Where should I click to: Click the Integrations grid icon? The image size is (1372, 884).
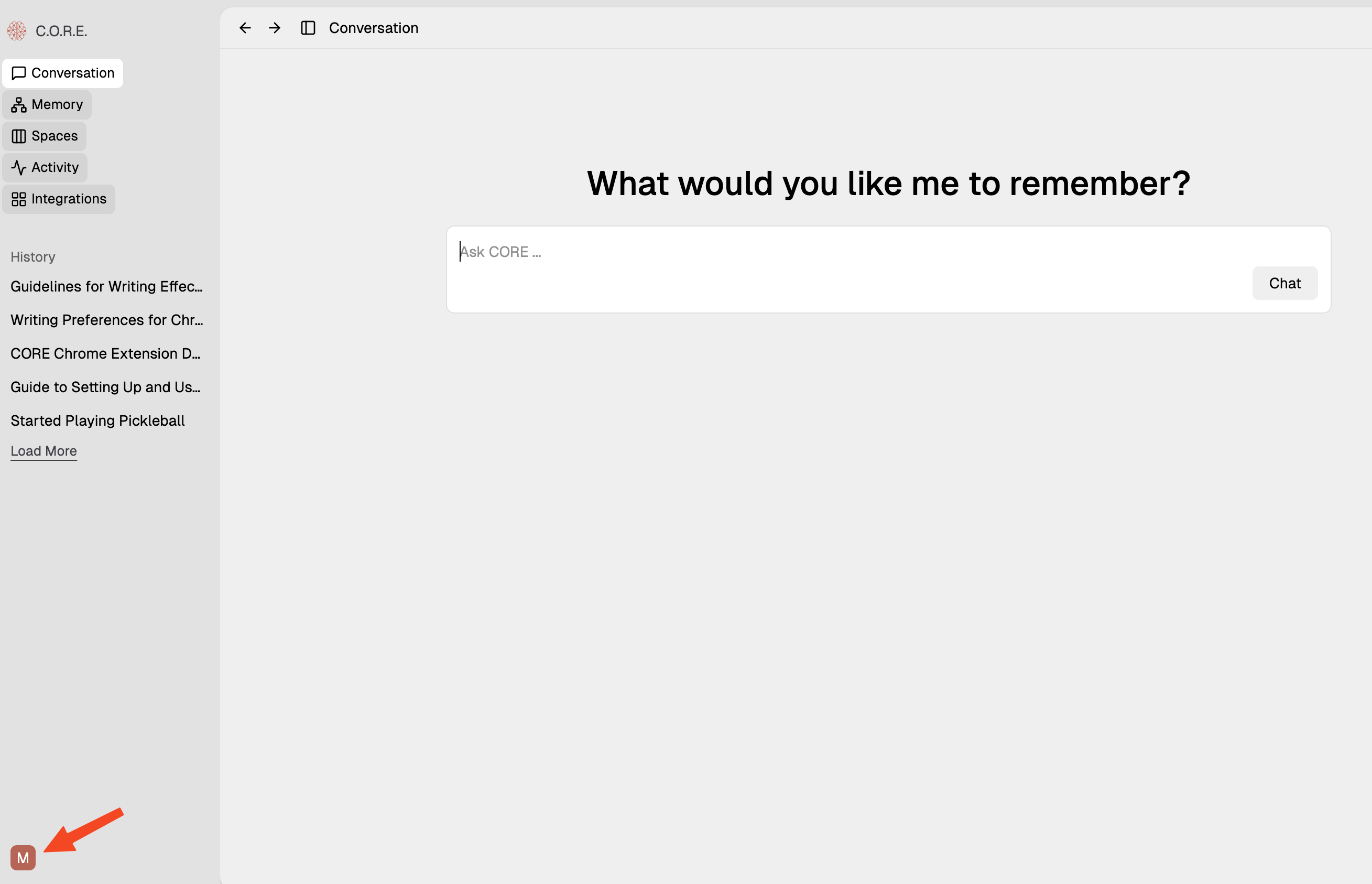[19, 199]
